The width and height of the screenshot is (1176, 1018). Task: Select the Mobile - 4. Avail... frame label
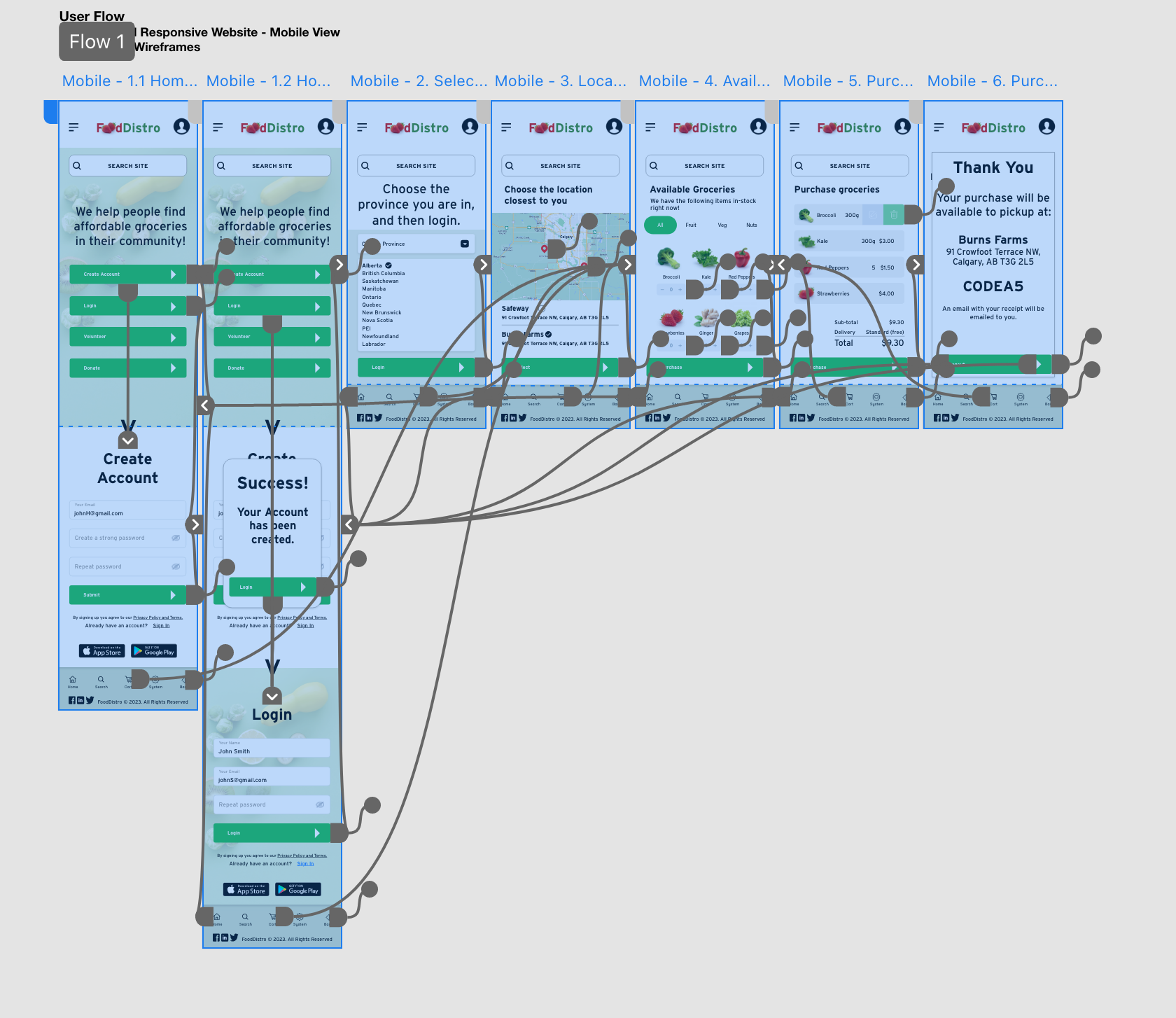(x=704, y=81)
